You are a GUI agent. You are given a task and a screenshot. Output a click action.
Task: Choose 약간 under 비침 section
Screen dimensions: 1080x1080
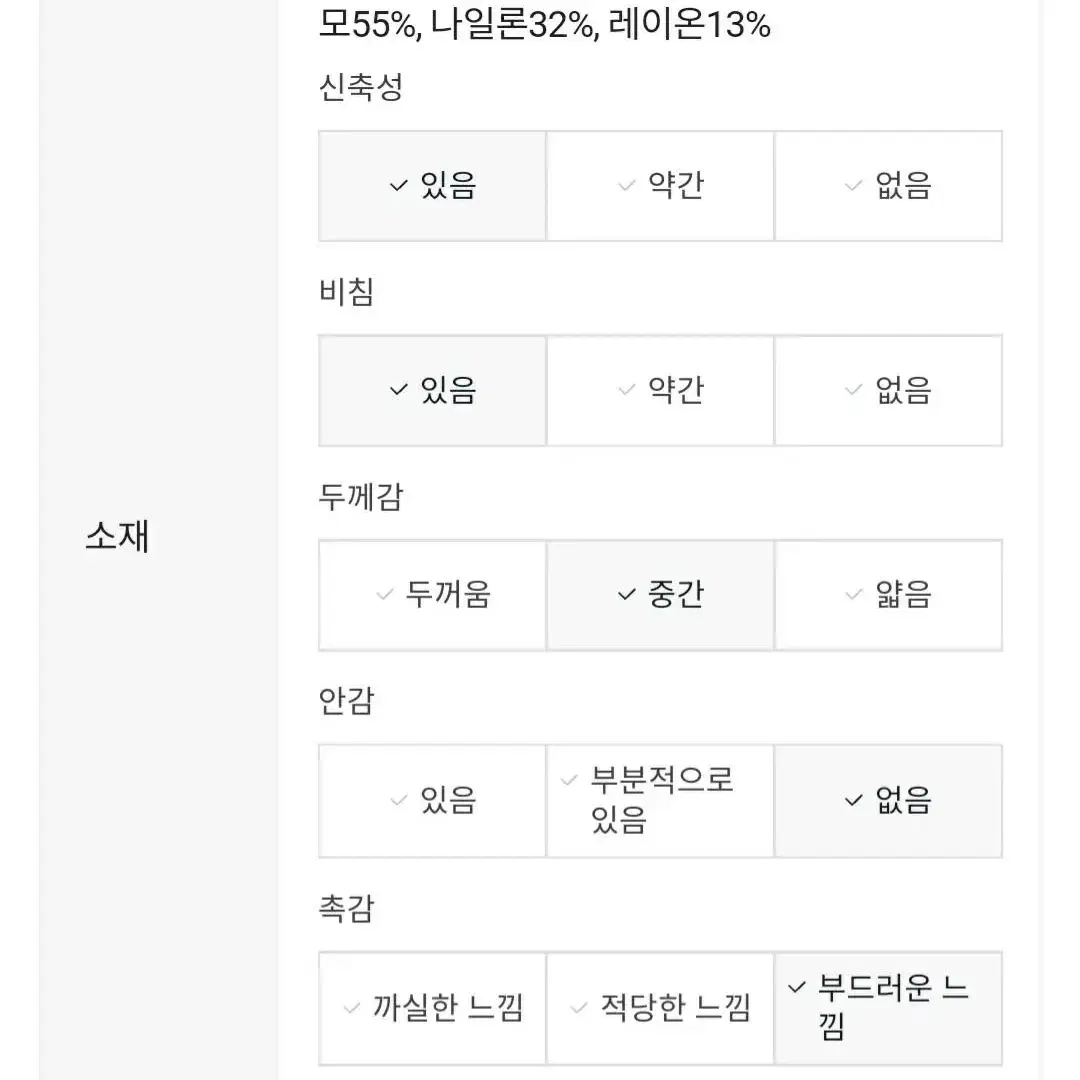click(660, 391)
